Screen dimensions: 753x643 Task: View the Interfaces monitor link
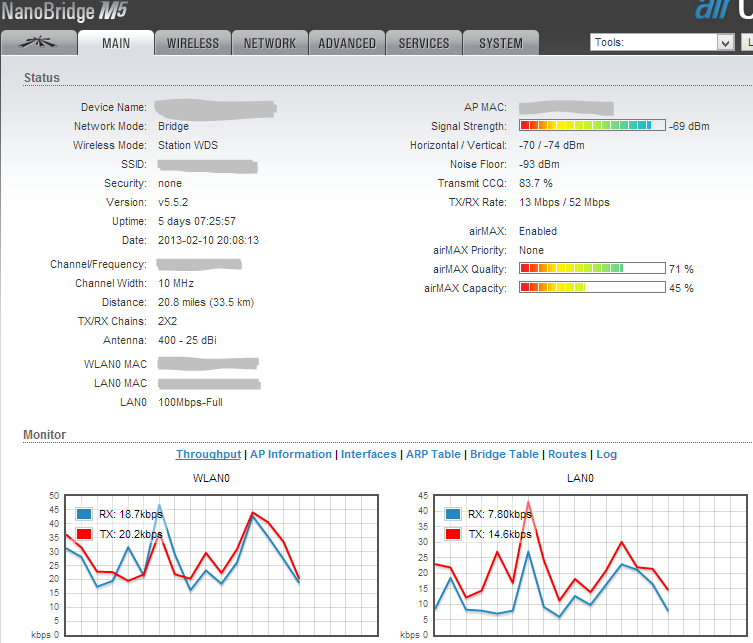(x=368, y=454)
